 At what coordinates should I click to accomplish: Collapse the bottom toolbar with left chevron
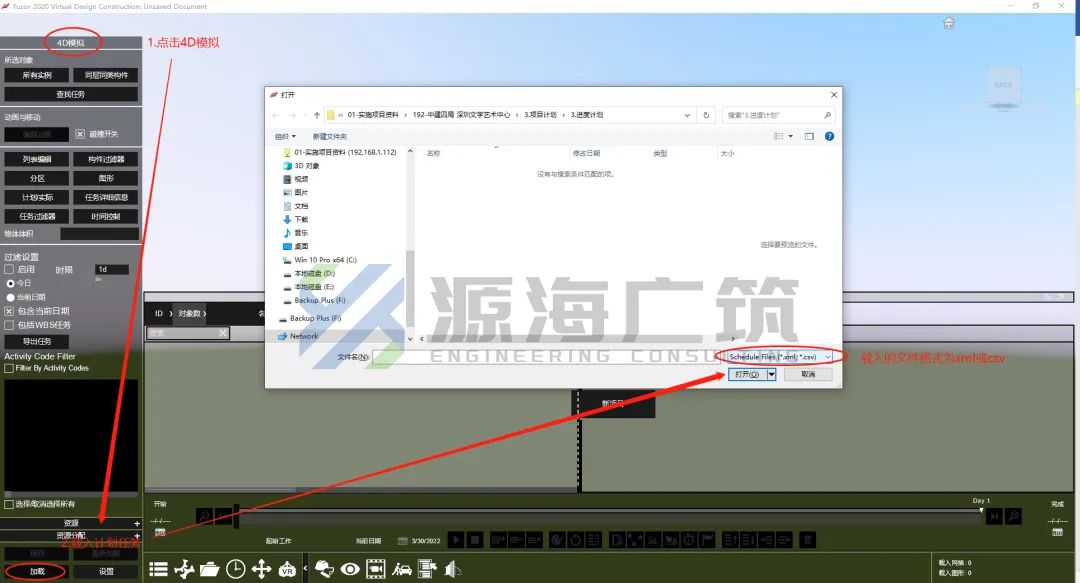(305, 569)
